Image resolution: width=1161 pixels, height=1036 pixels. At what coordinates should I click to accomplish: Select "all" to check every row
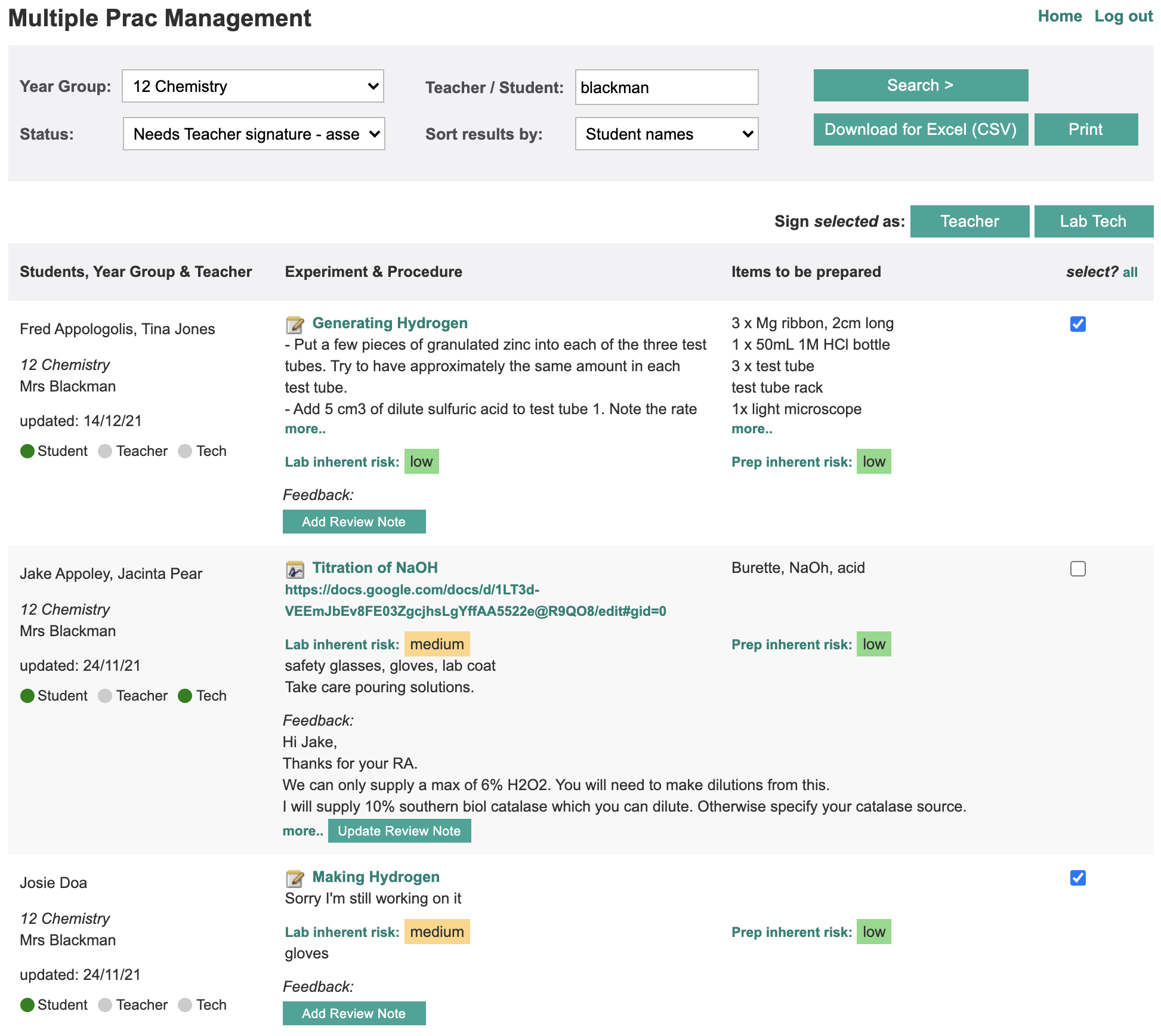1129,272
